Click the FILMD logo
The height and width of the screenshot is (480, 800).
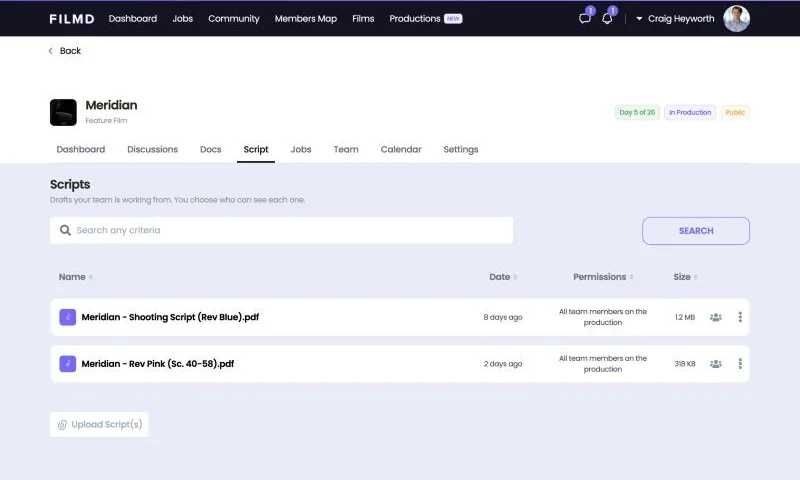[x=72, y=19]
